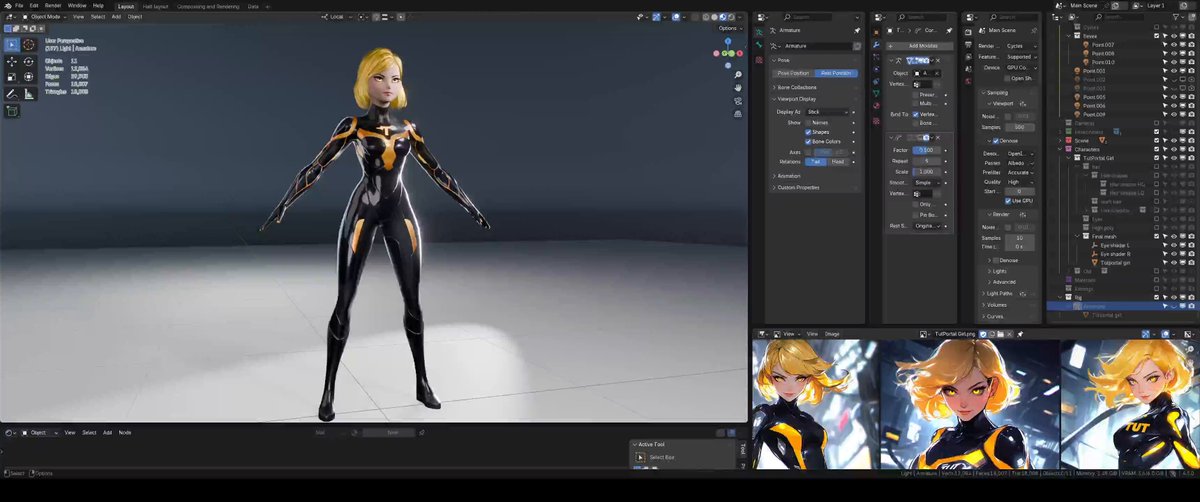This screenshot has width=1200, height=502.
Task: Switch to the Hair layout workspace tab
Action: 157,6
